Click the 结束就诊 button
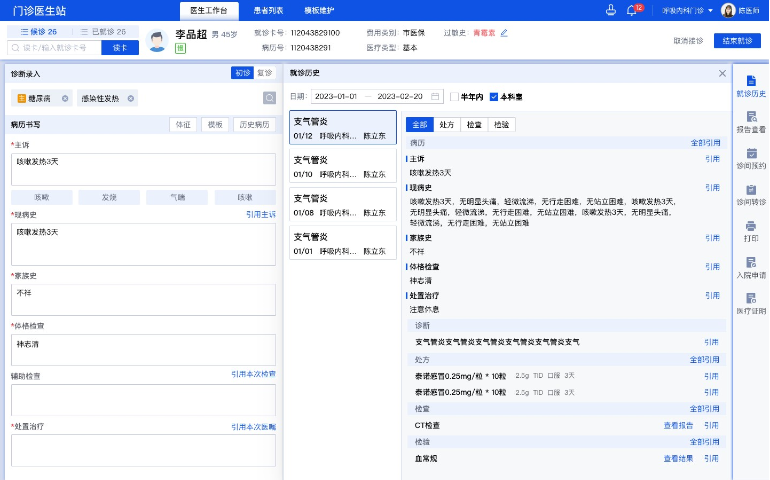The height and width of the screenshot is (480, 770). pyautogui.click(x=739, y=41)
